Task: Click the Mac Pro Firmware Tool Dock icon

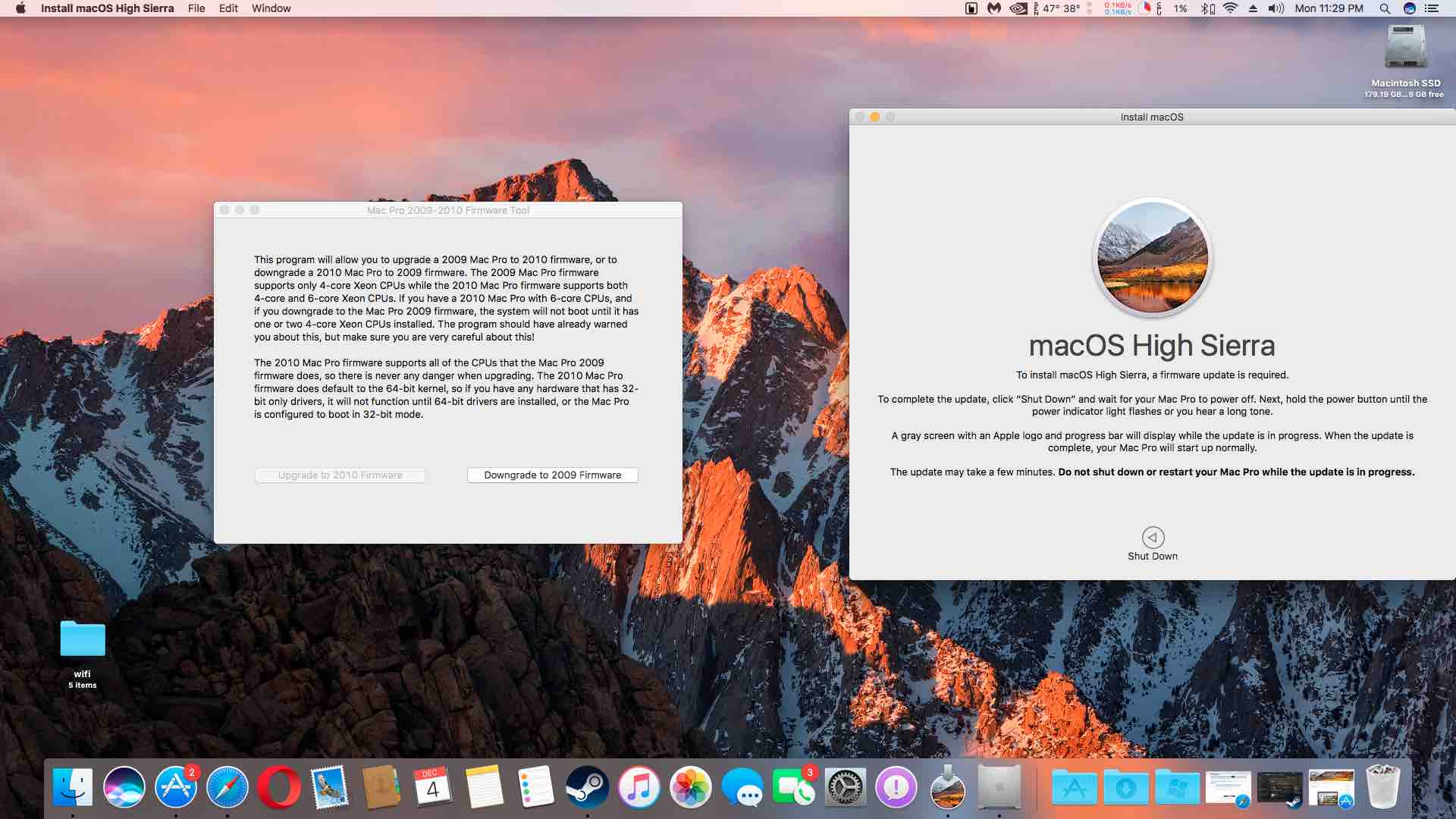Action: 999,787
